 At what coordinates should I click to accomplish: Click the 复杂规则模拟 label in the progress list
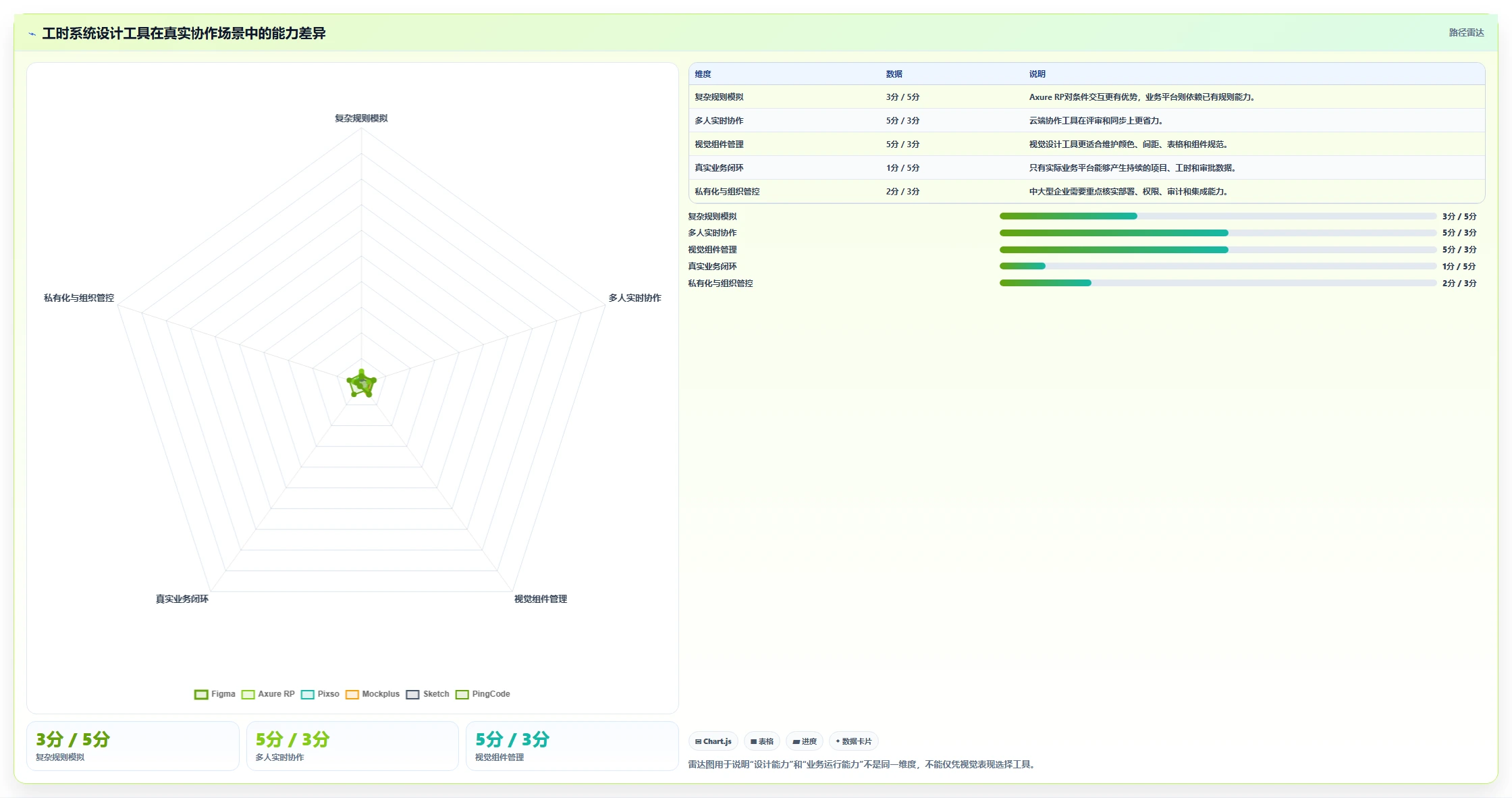point(712,216)
